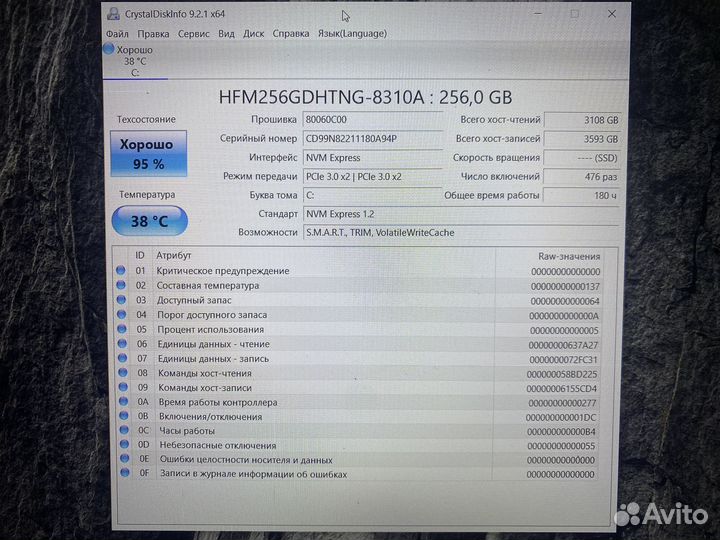Click the status dot for Единицы данных - запись
Viewport: 720px width, 540px height.
pyautogui.click(x=122, y=358)
